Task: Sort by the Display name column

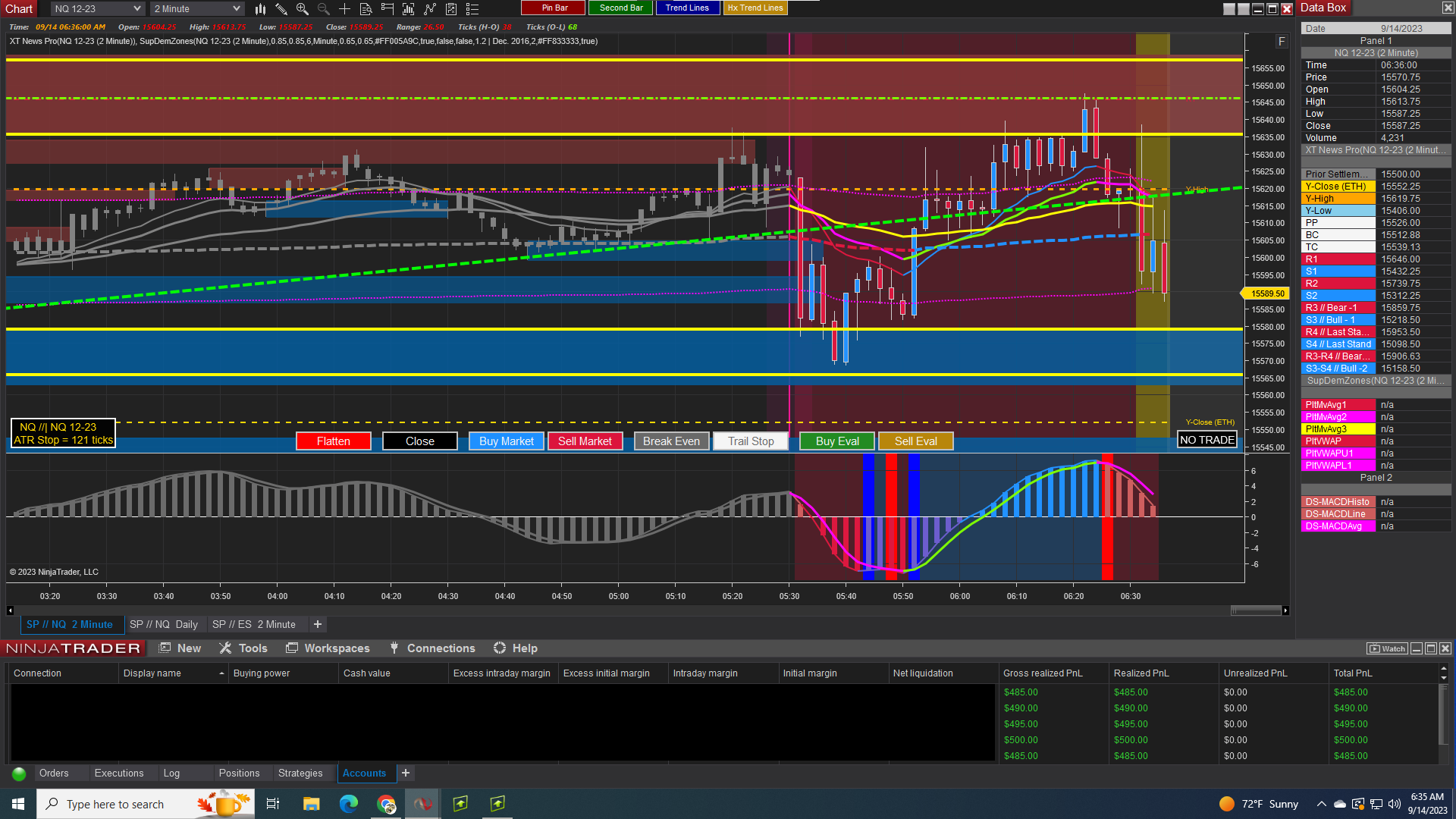Action: pyautogui.click(x=173, y=673)
